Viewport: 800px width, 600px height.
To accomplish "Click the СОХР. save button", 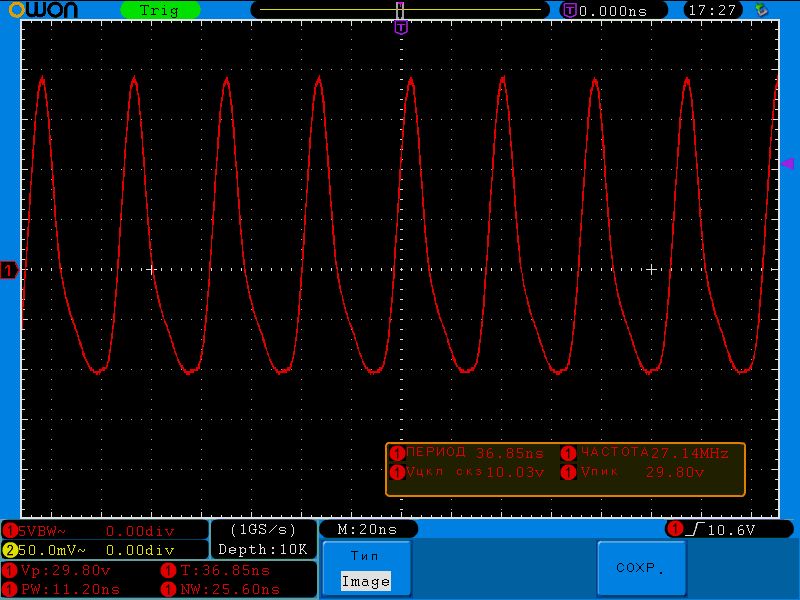I will (641, 568).
